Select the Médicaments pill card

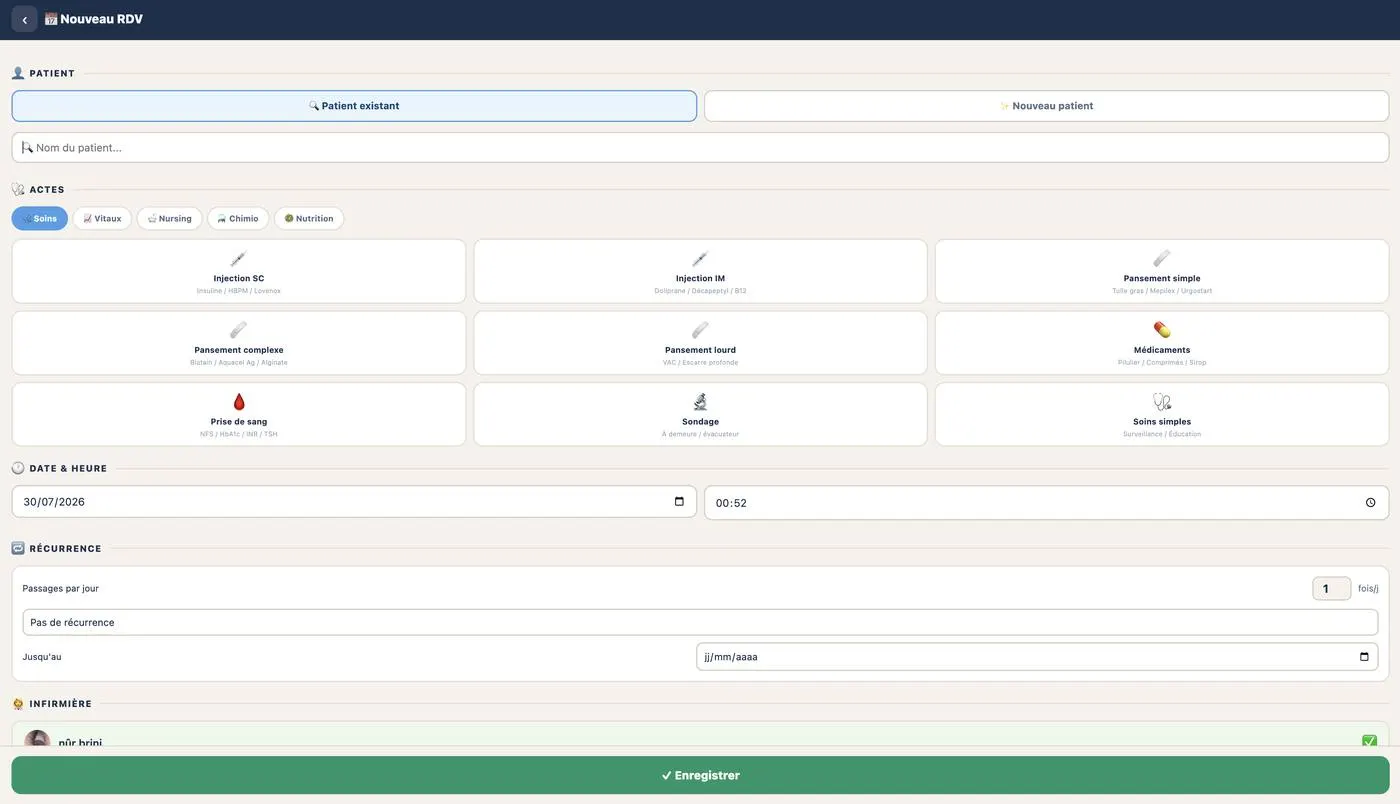coord(1162,343)
